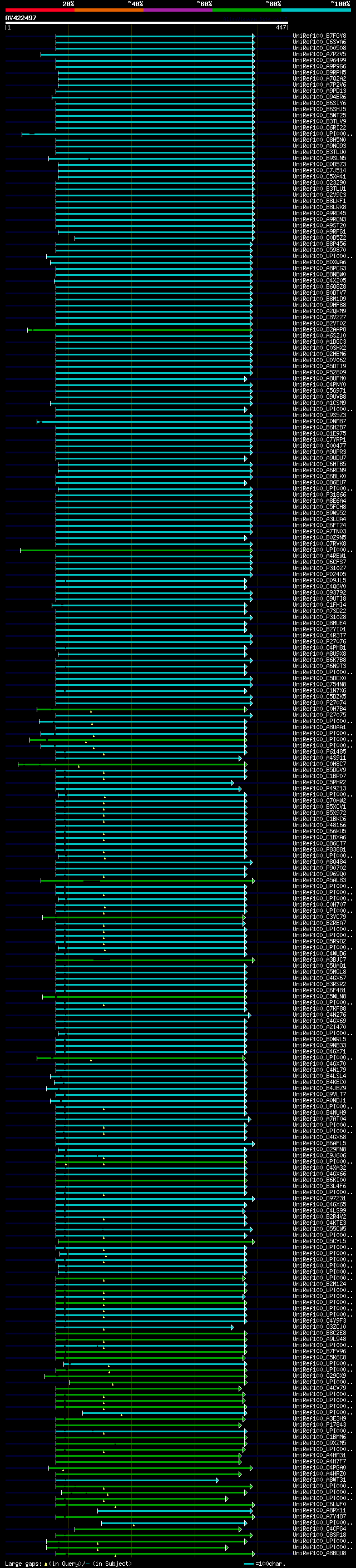Select the label UniRef100_P48166

(319, 825)
